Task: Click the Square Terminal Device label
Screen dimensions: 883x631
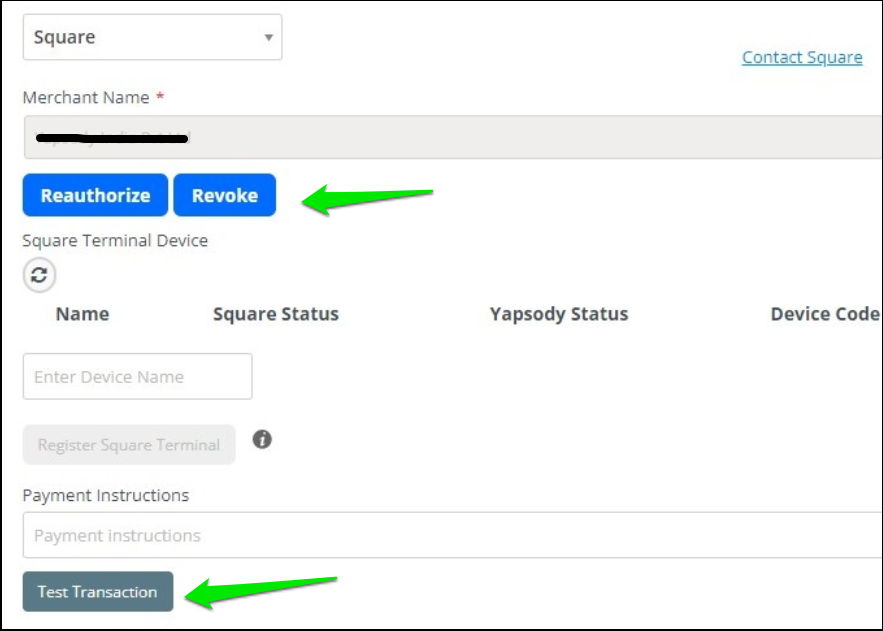Action: tap(115, 241)
